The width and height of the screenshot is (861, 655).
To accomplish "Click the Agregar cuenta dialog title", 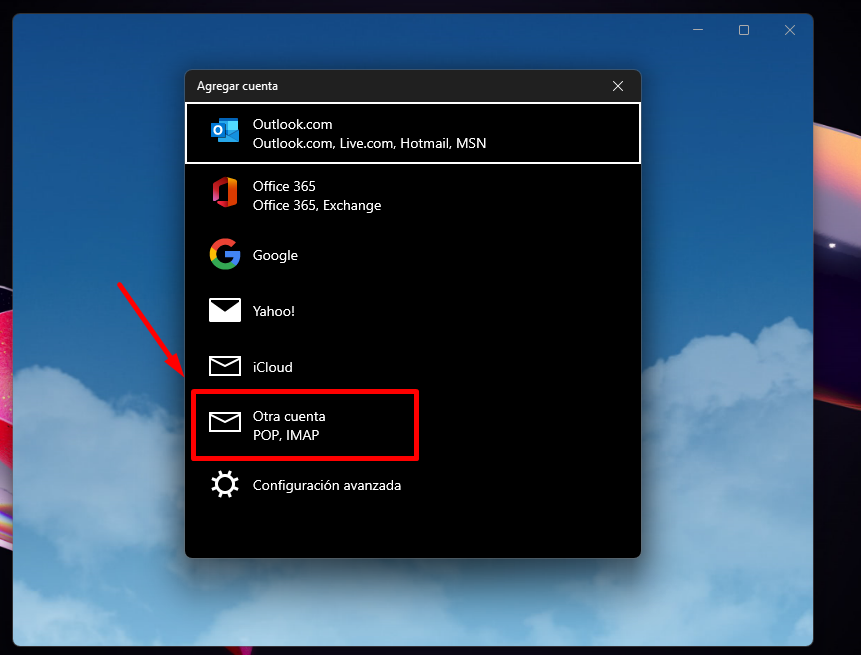I will [x=237, y=86].
